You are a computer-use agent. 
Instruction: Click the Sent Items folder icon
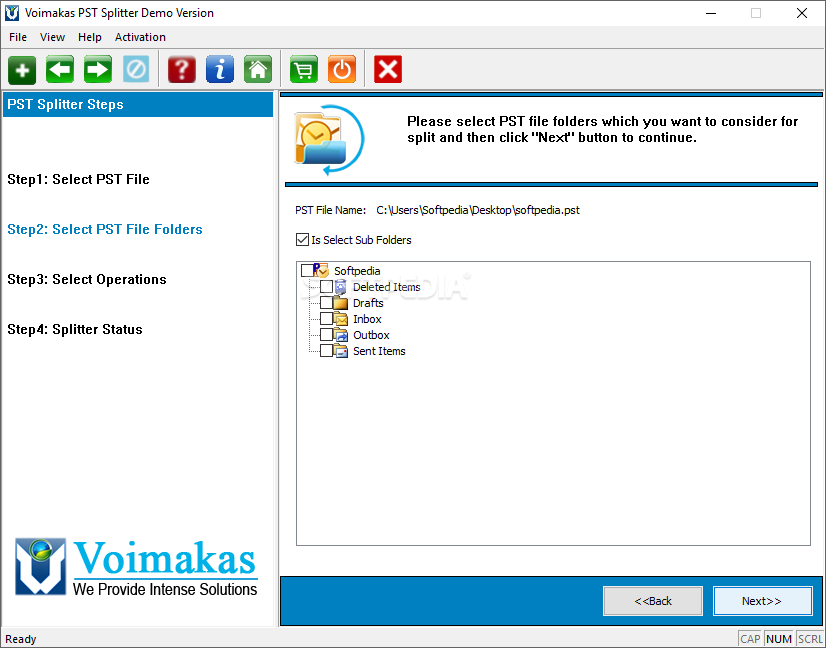click(340, 351)
